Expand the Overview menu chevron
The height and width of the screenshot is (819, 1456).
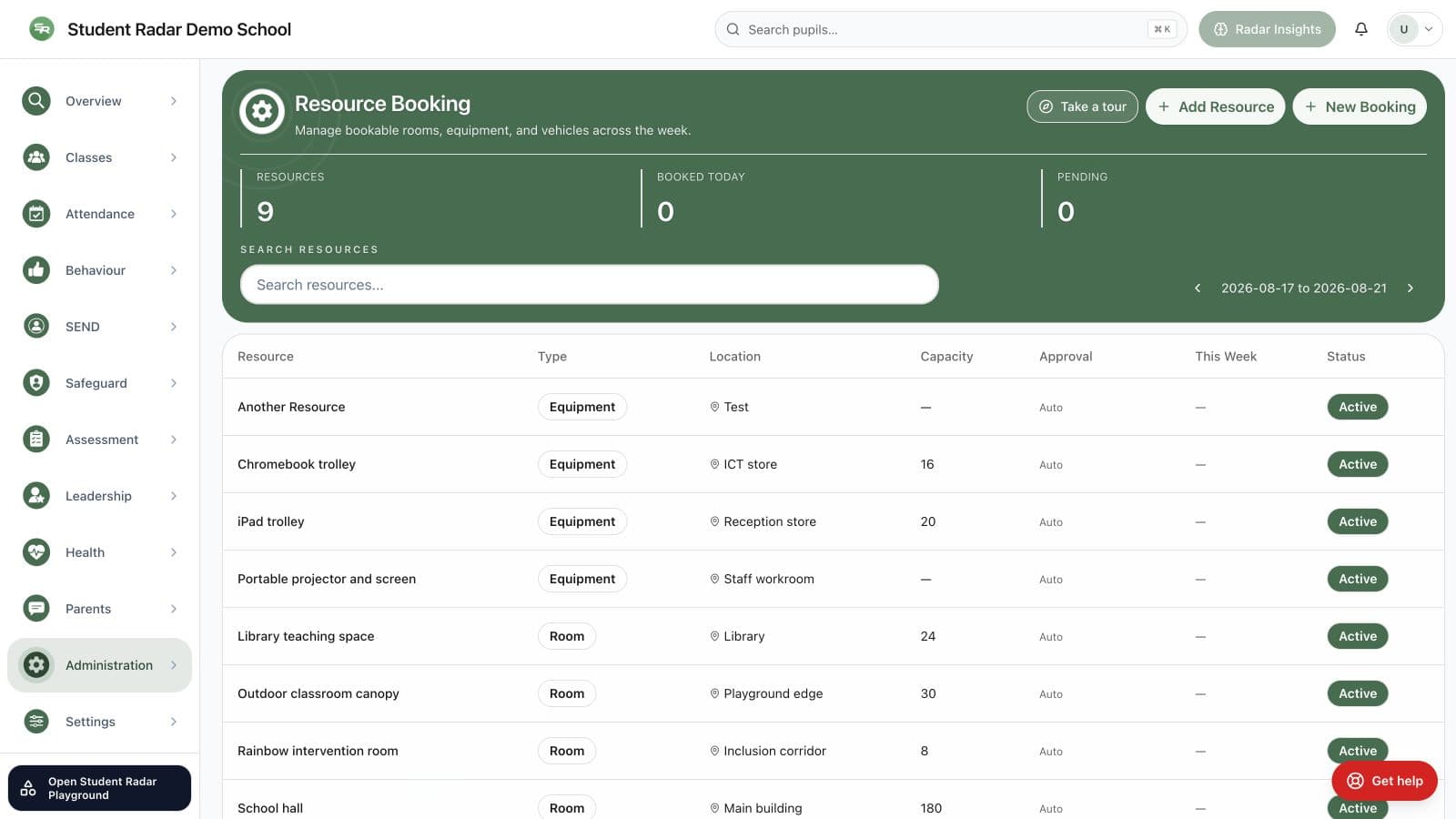pos(174,101)
